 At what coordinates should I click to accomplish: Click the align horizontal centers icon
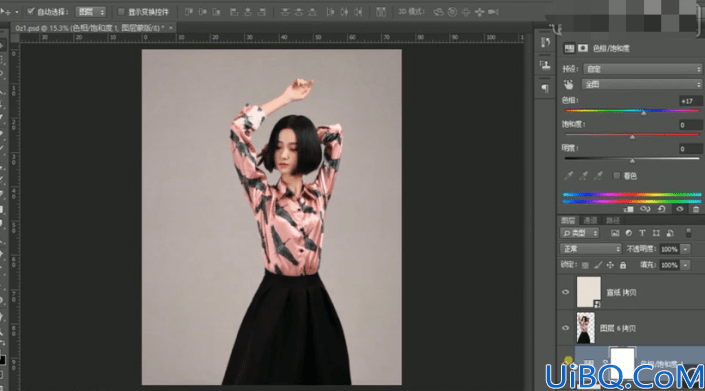[x=248, y=12]
